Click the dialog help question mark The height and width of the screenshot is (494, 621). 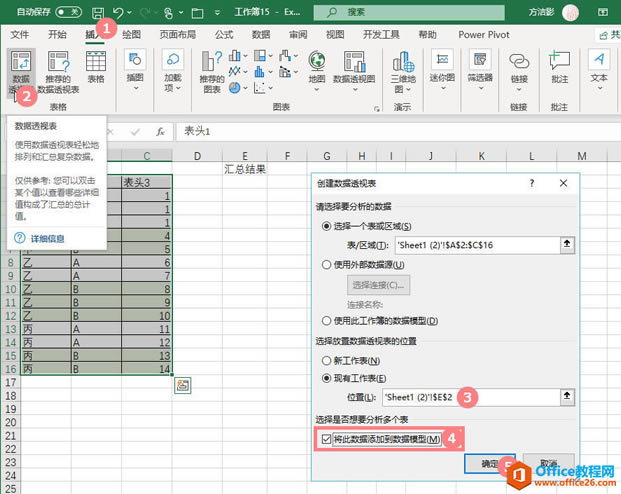(532, 183)
